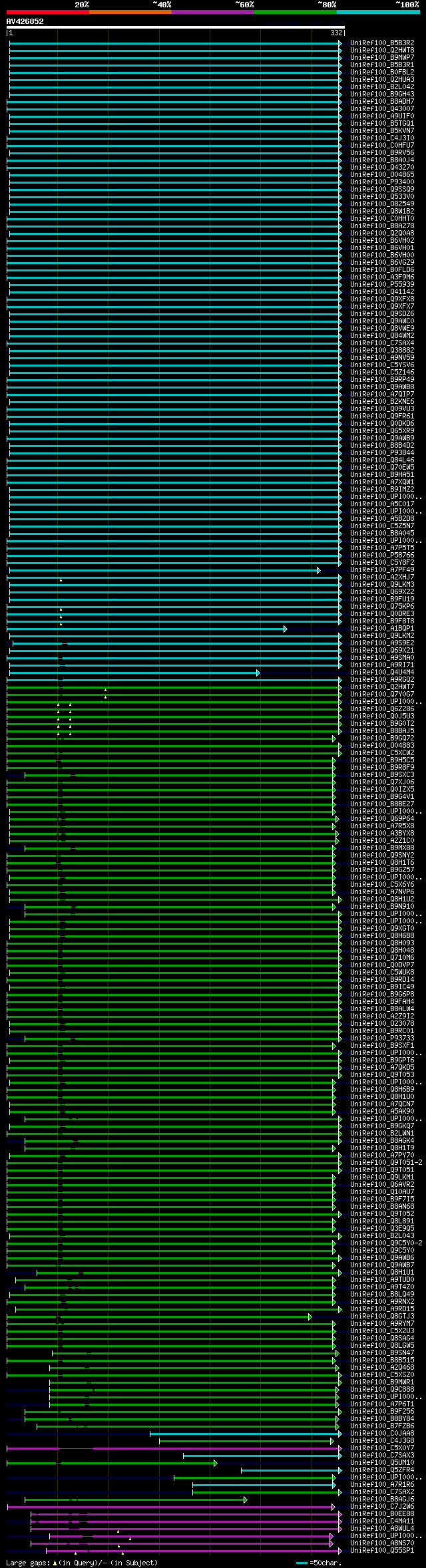Select the UniRef100_Q8W1B2 label
426x1568 pixels.
pos(382,212)
